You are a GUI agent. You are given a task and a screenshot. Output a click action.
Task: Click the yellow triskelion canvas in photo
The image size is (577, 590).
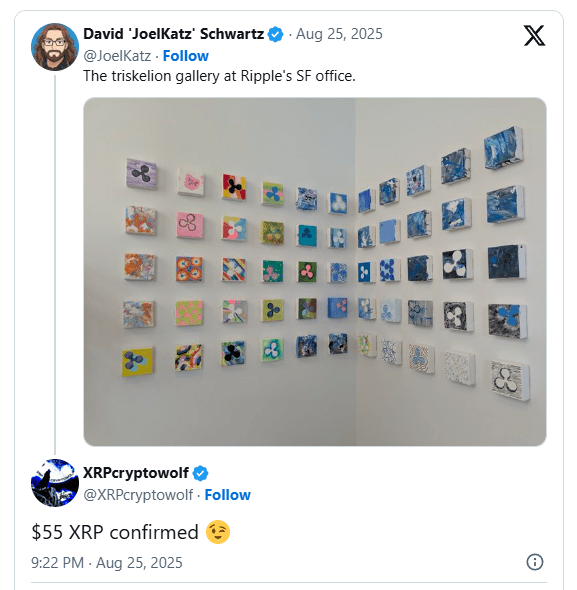(137, 362)
